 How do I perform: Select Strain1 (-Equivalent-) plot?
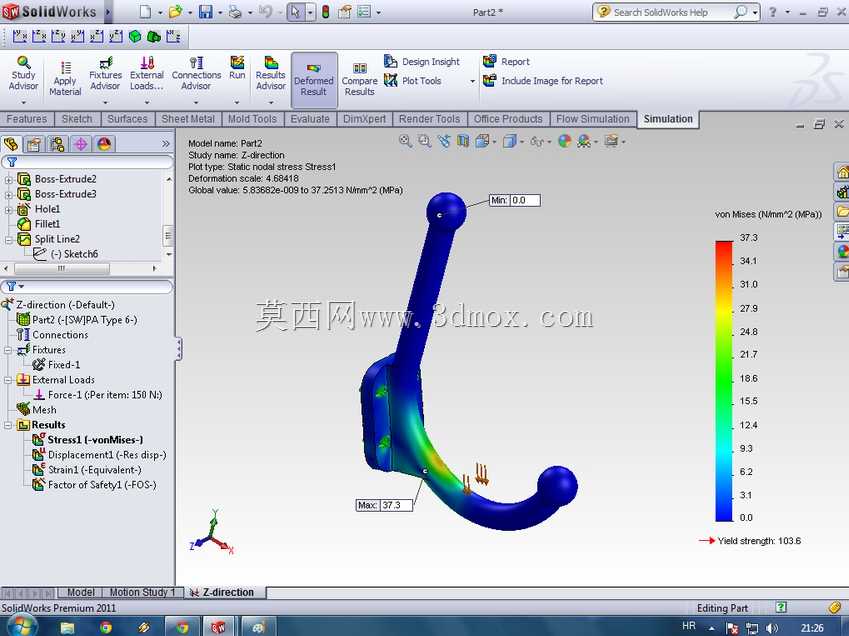pyautogui.click(x=87, y=470)
